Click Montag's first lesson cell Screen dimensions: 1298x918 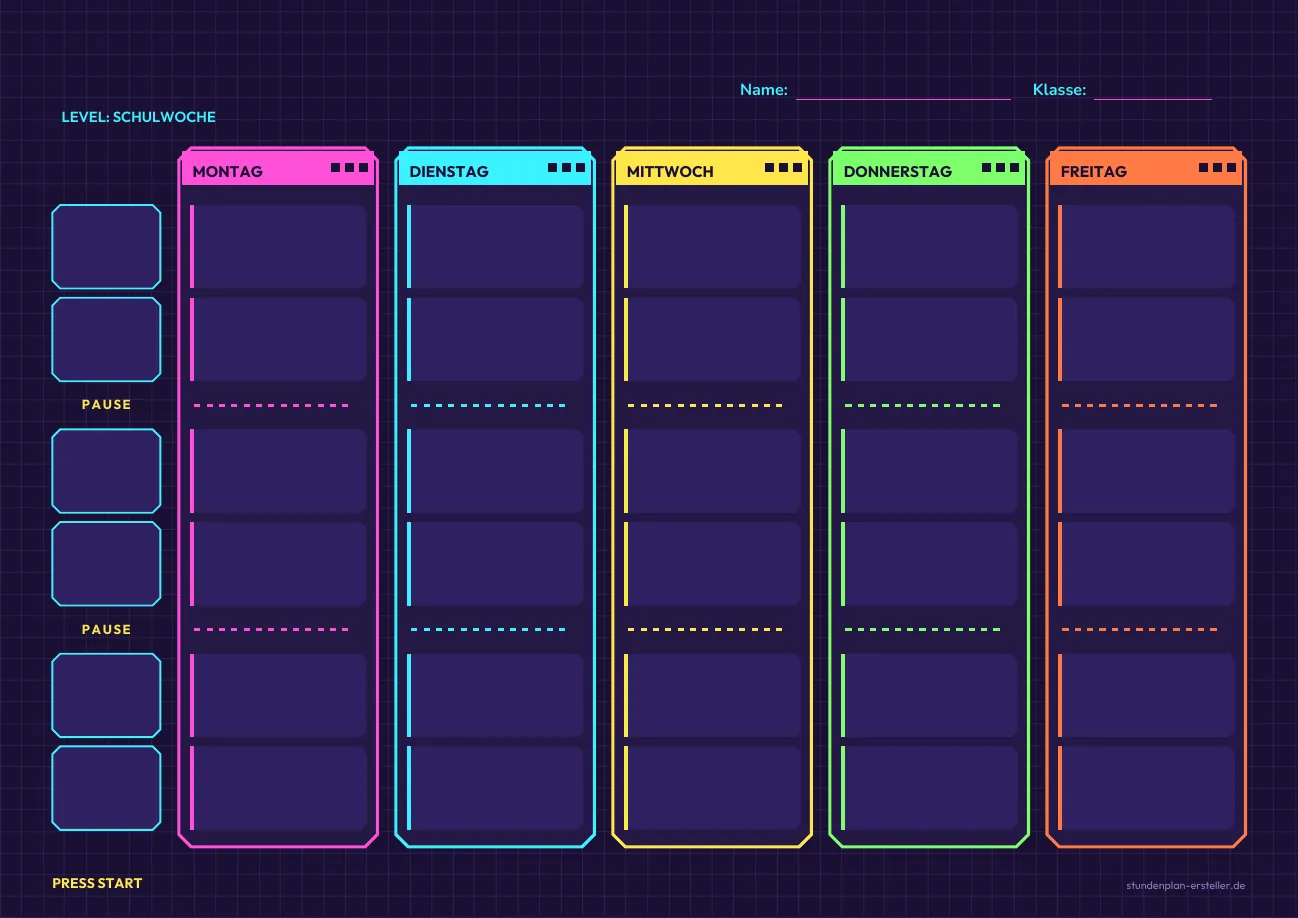click(x=278, y=247)
